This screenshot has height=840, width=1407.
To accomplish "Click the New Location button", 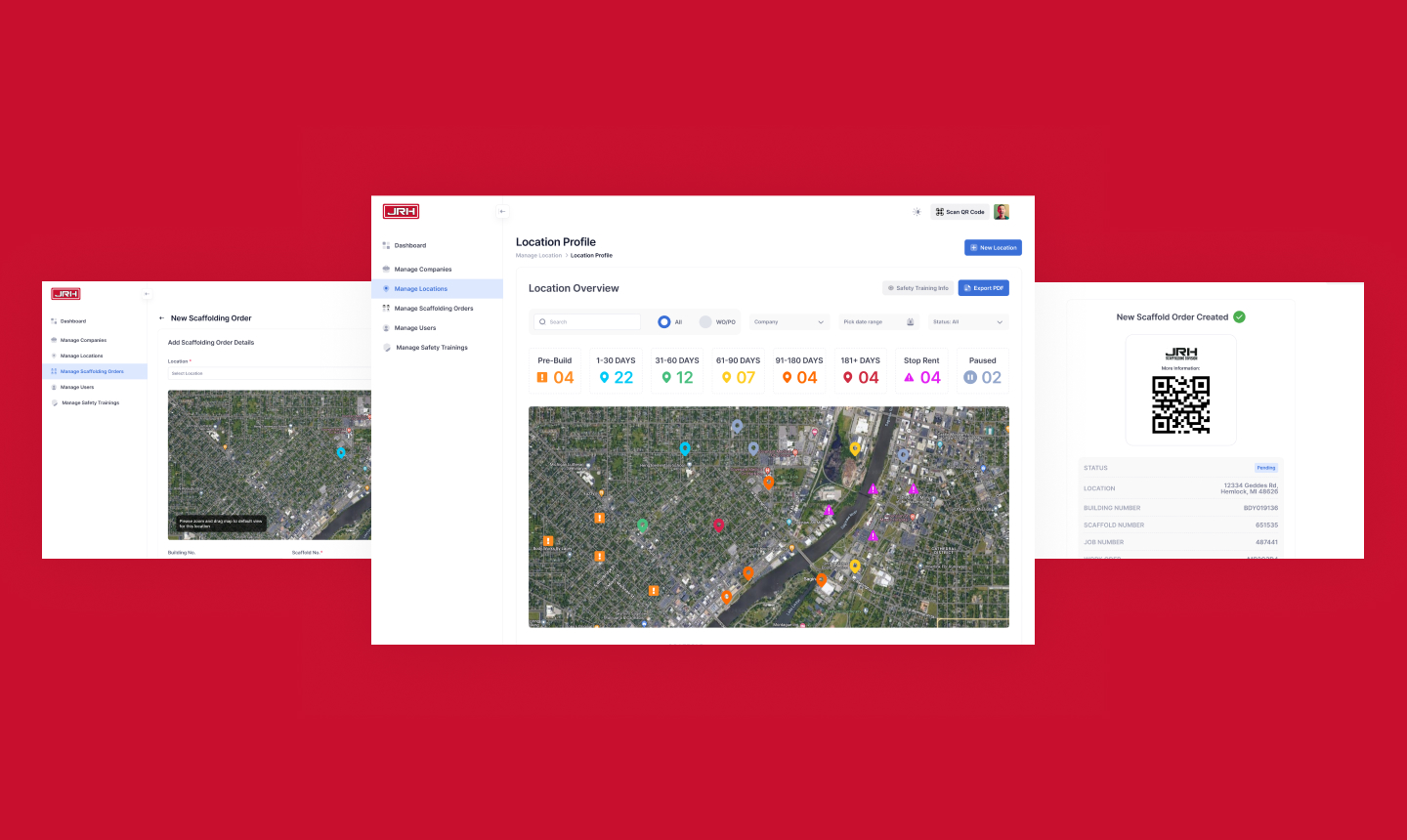I will 993,247.
